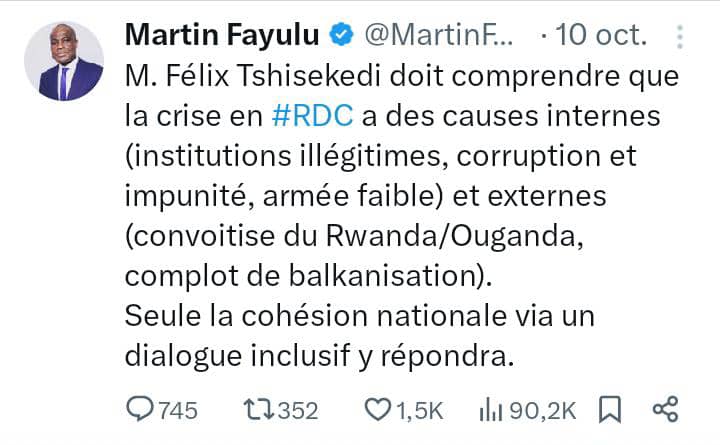
Task: Click the retweet arrows icon
Action: (258, 409)
